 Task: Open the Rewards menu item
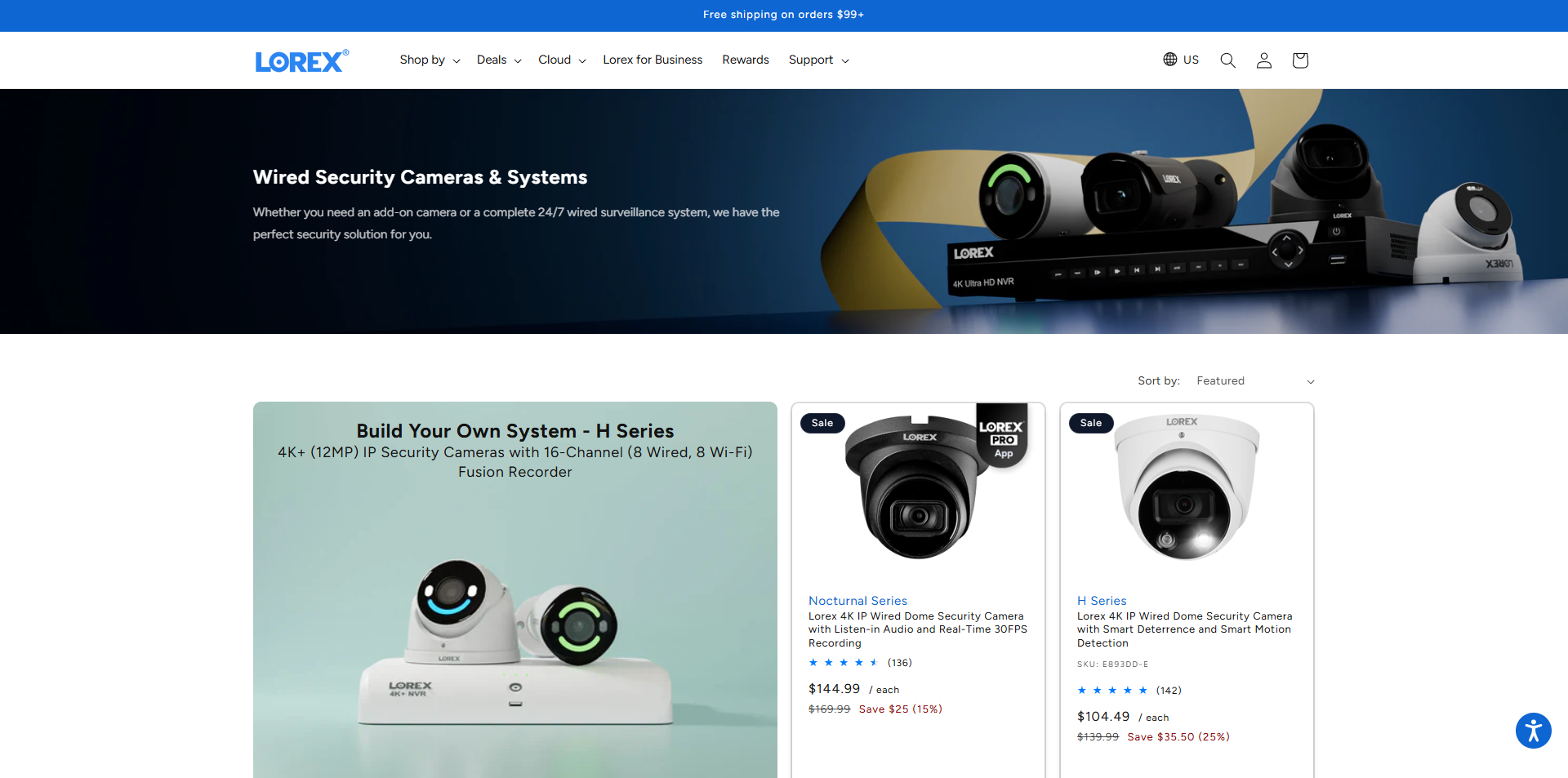pos(745,60)
